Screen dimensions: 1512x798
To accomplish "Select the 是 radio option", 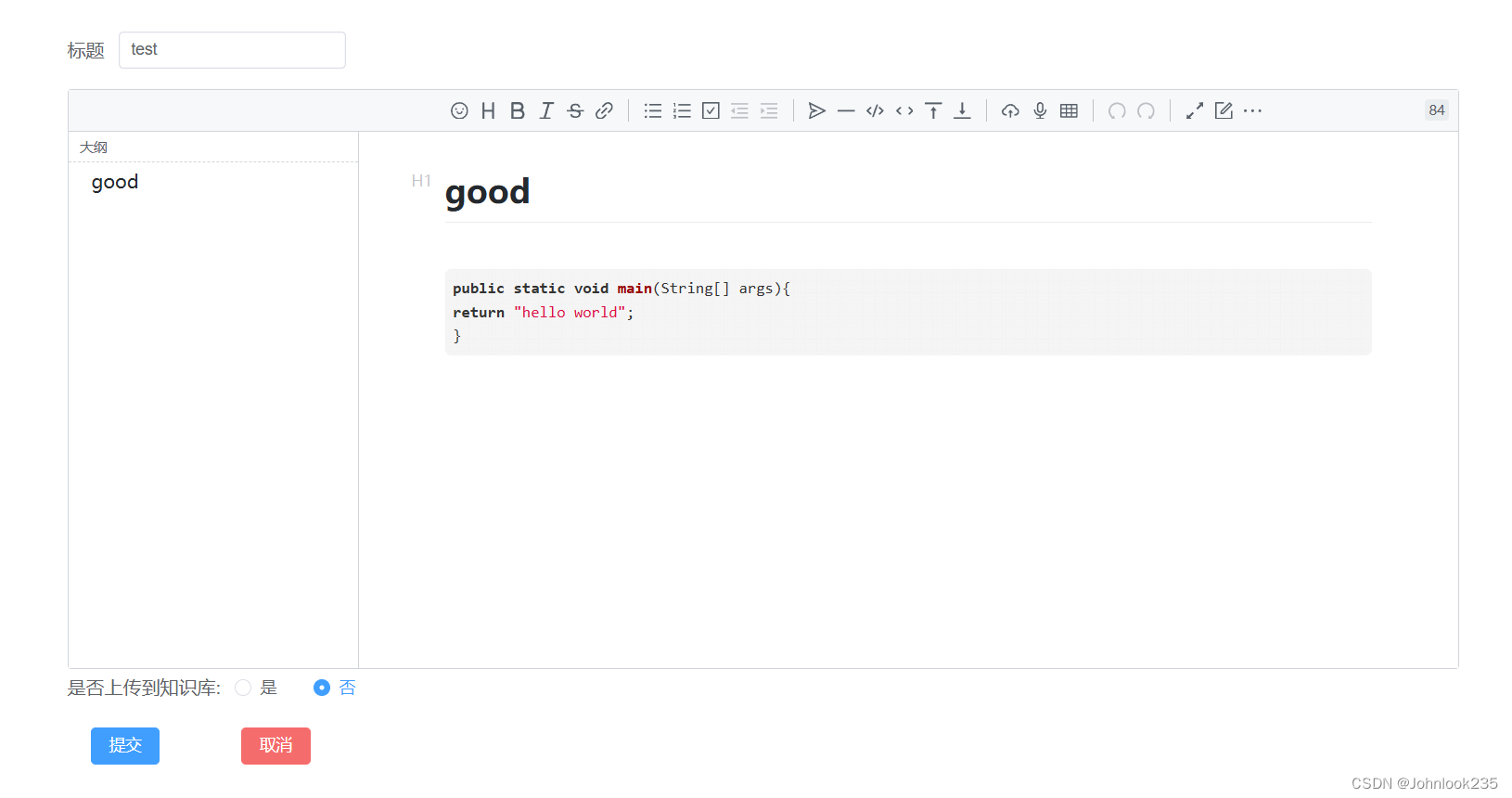I will 243,688.
